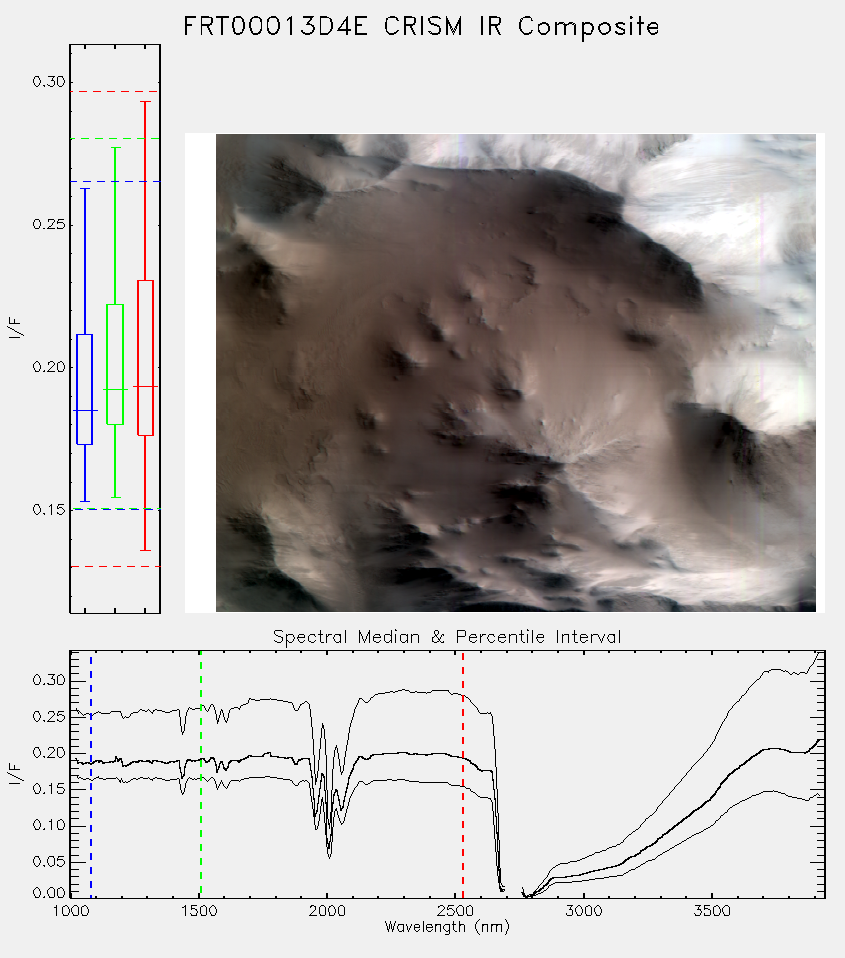Click the white strip left of the image

click(200, 373)
